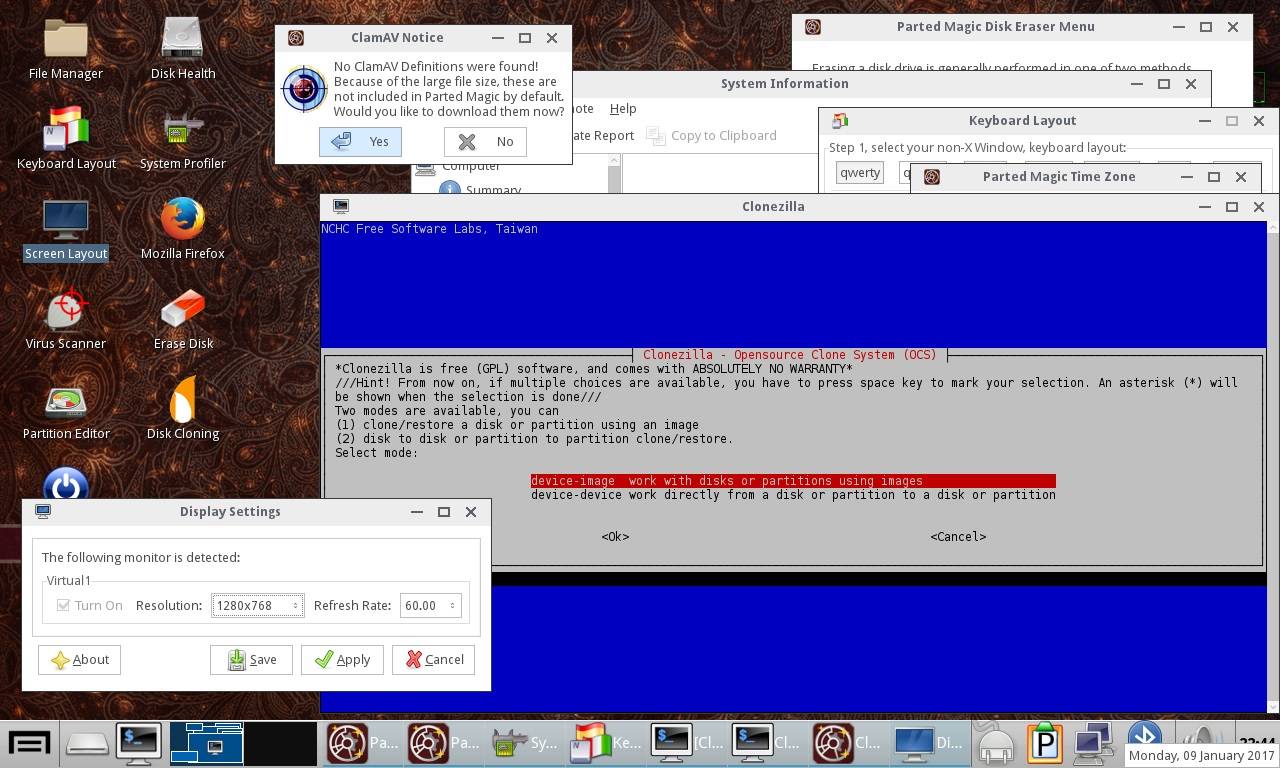Viewport: 1280px width, 768px height.
Task: Click the Clonezilla window title icon
Action: tap(341, 207)
